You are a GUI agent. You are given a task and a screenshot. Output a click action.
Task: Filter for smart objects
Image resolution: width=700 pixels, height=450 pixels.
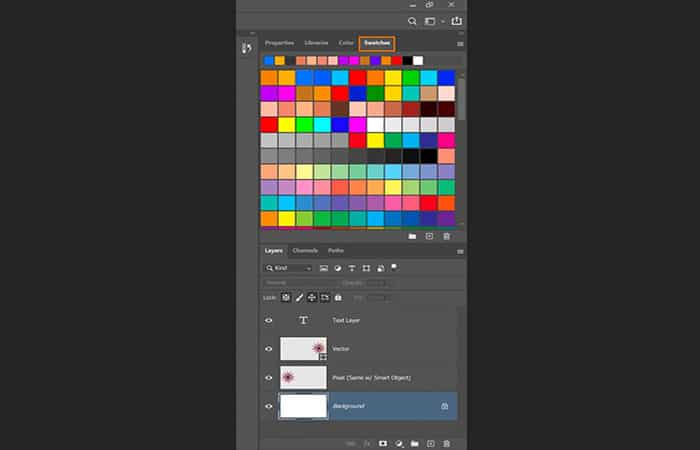pos(380,268)
